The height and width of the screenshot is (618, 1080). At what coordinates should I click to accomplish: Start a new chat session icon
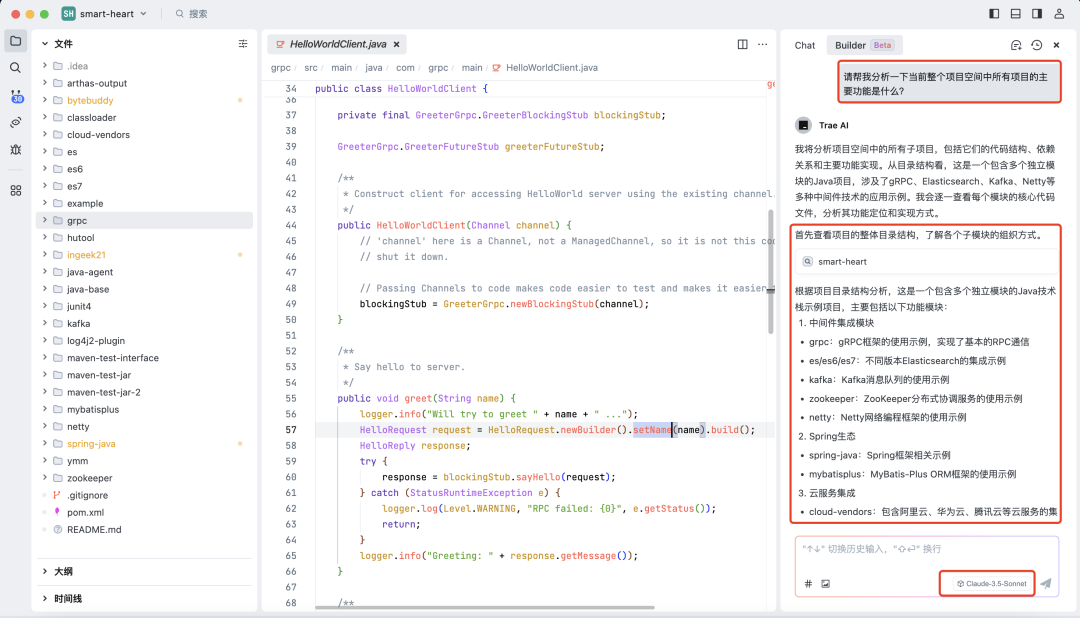click(1016, 45)
